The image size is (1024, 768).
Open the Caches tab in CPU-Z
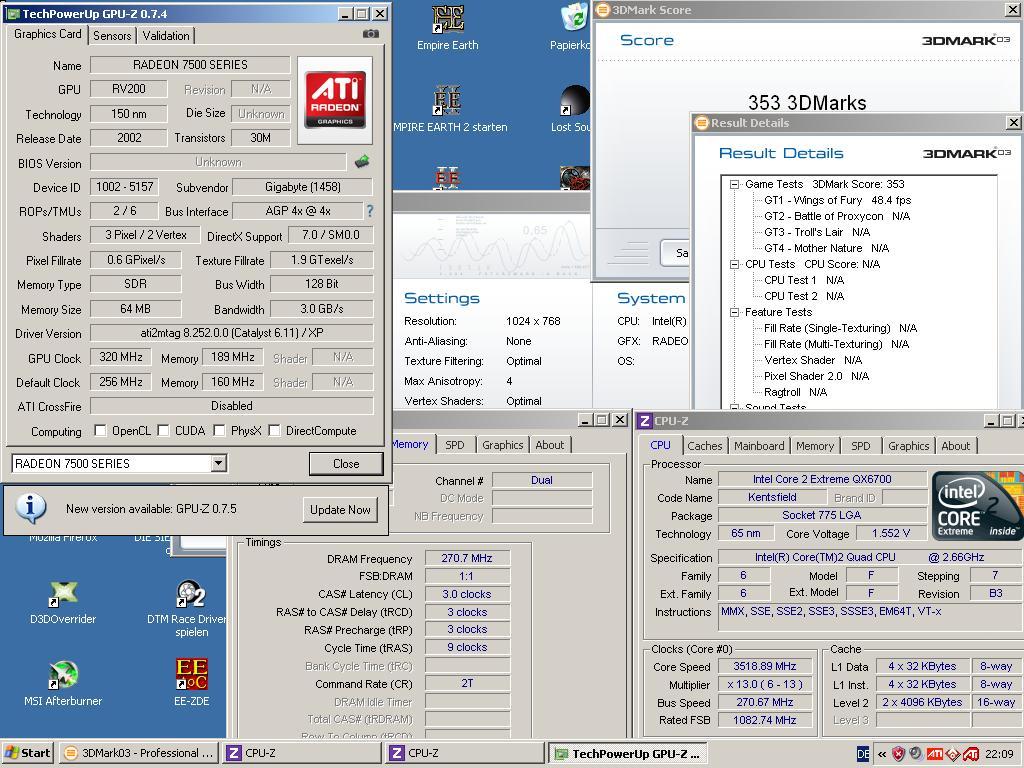(x=705, y=446)
